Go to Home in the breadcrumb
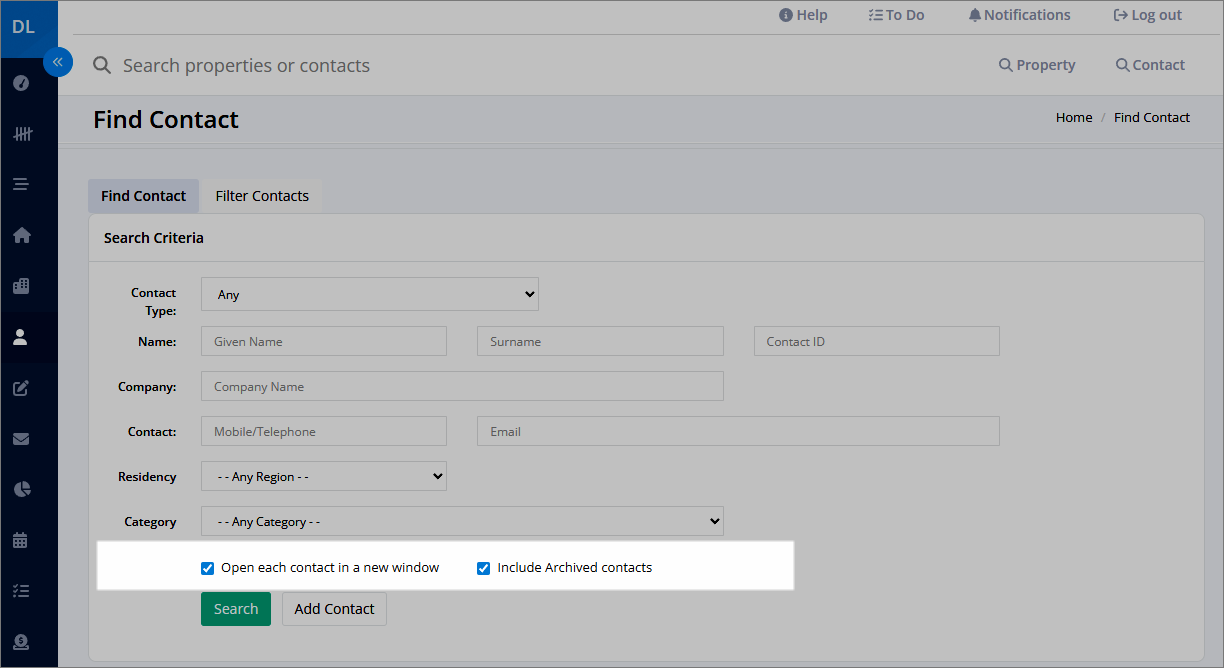This screenshot has height=668, width=1224. tap(1074, 117)
